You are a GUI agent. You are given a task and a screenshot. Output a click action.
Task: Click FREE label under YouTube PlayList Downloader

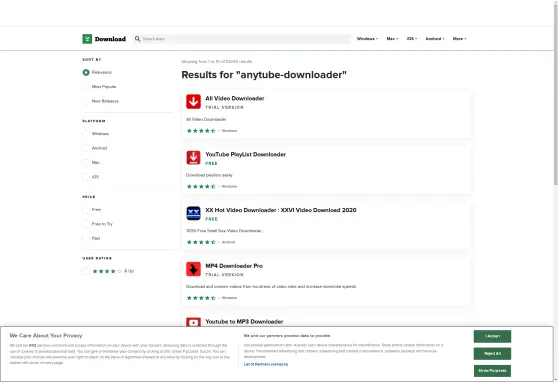coord(211,163)
